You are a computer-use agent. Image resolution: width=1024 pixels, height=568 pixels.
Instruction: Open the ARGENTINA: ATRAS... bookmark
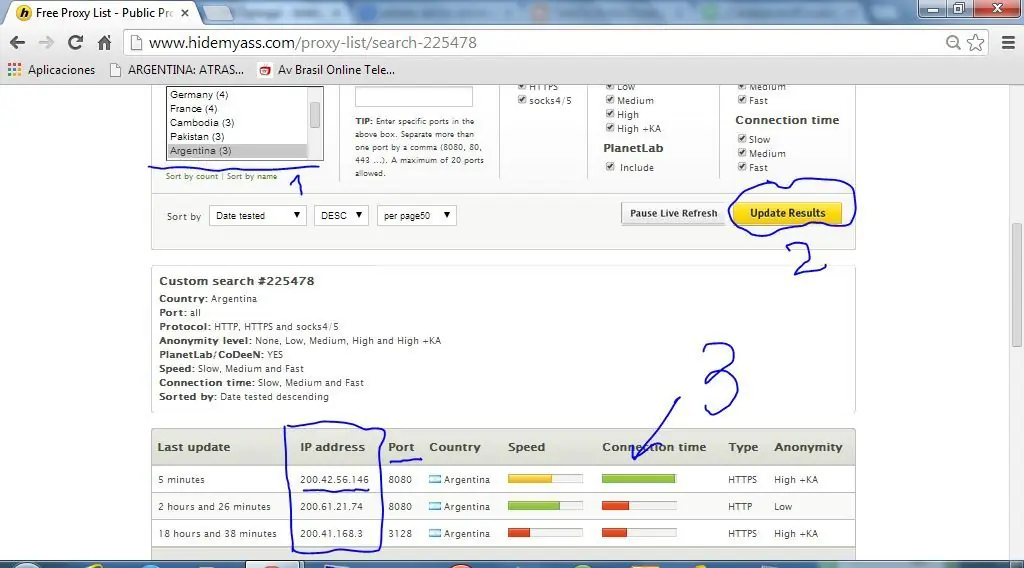point(177,70)
